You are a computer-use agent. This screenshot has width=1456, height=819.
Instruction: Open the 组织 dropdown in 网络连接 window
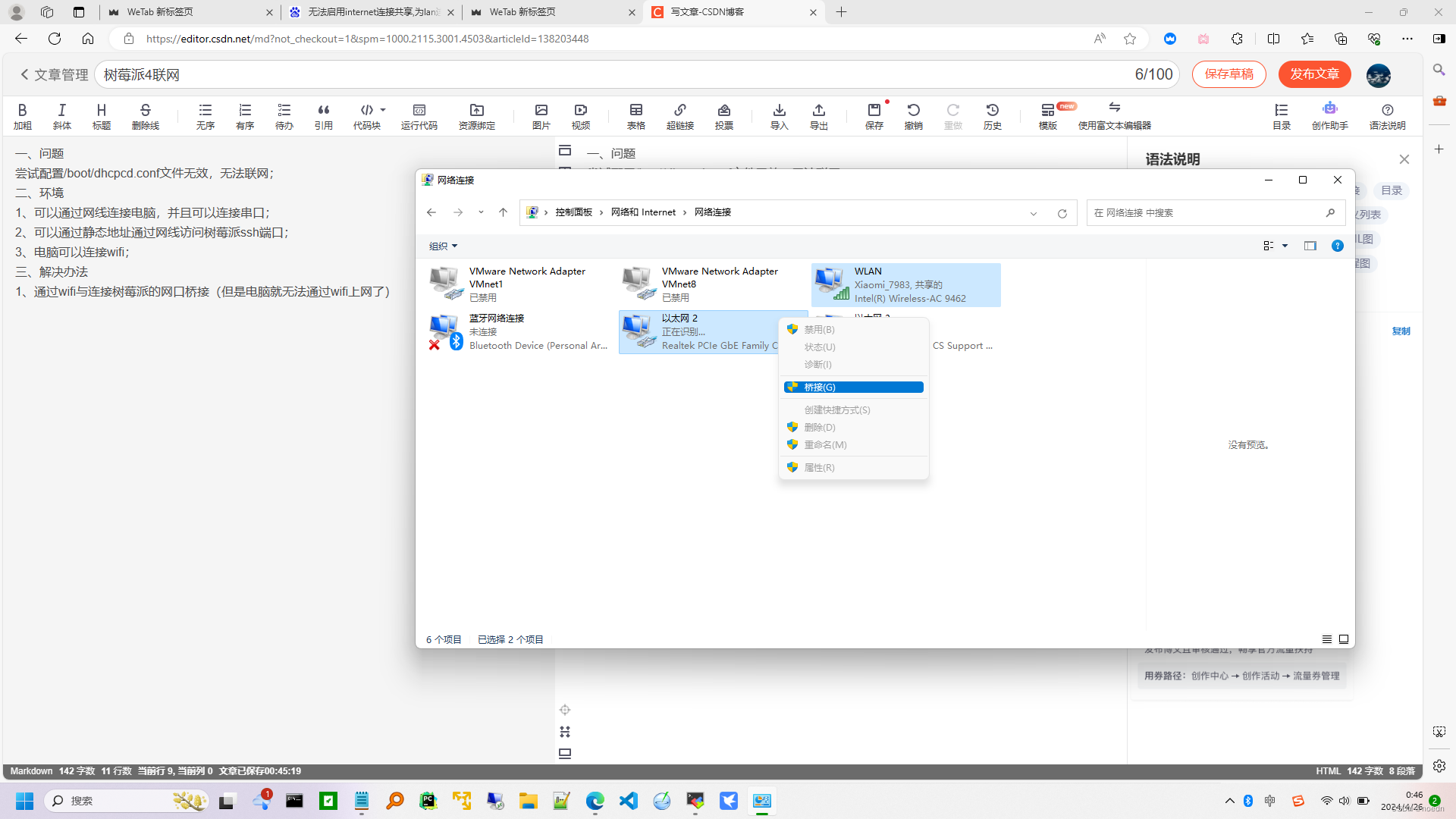point(444,246)
